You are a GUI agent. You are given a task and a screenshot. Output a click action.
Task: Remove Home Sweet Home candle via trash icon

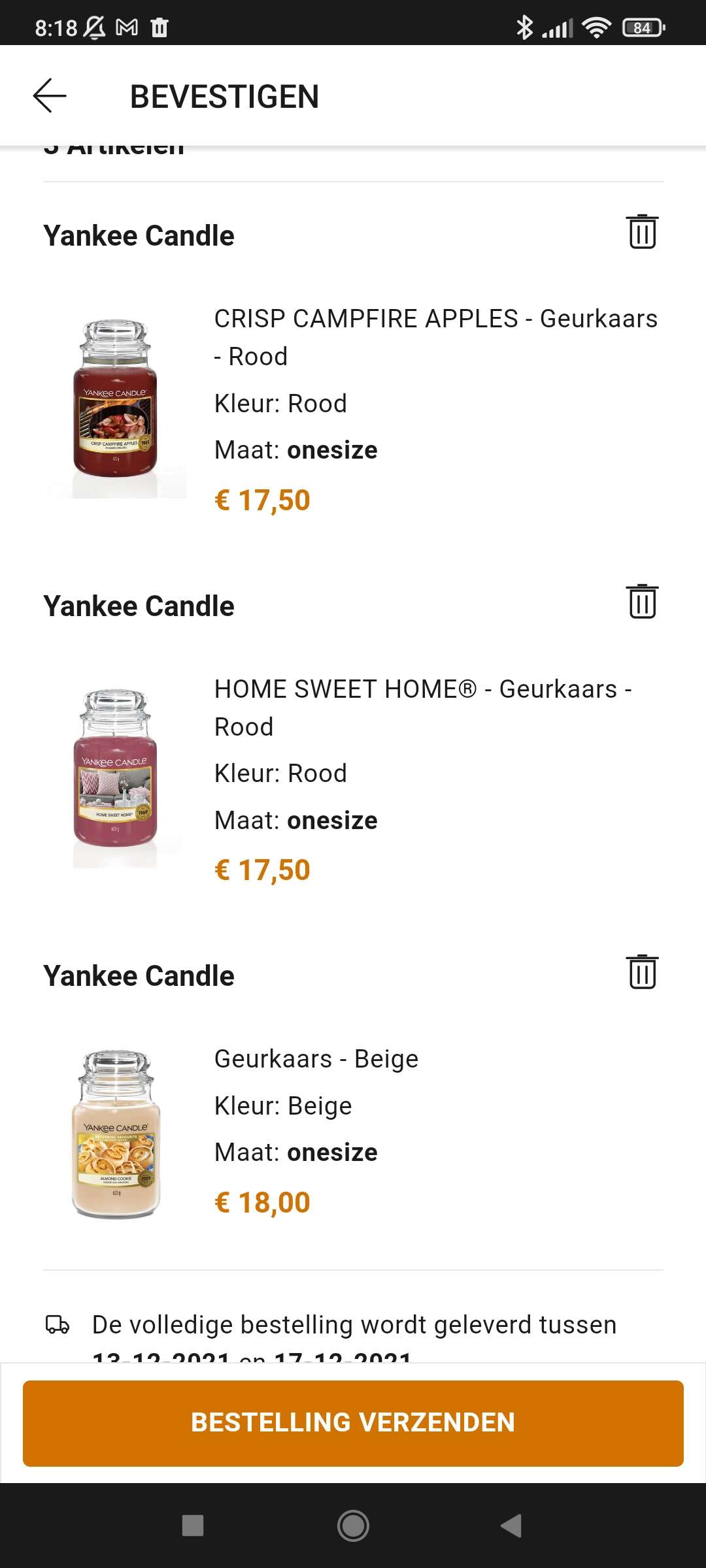[642, 602]
